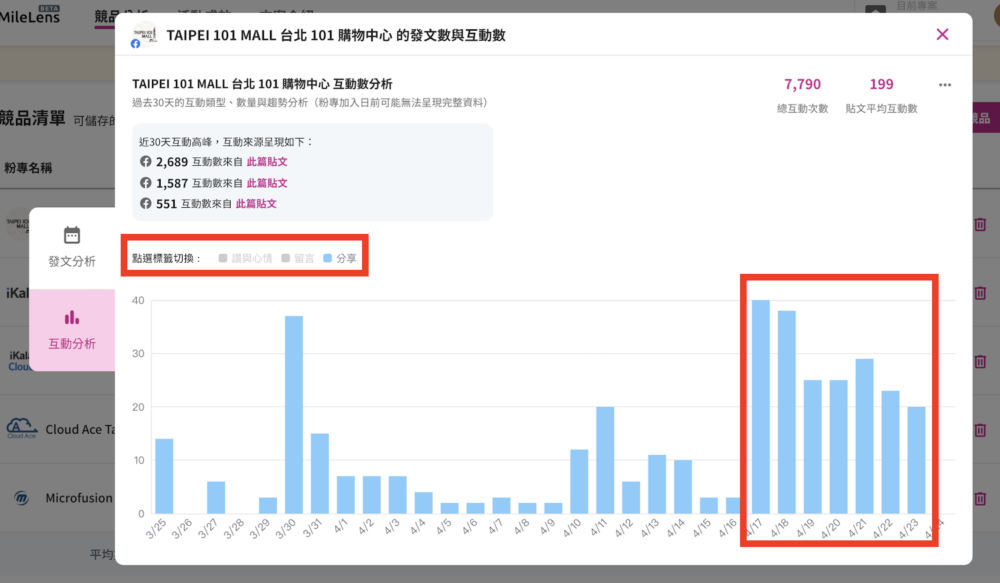Click the bar chart icon for 互動分析
Image resolution: width=1000 pixels, height=583 pixels.
pos(72,318)
